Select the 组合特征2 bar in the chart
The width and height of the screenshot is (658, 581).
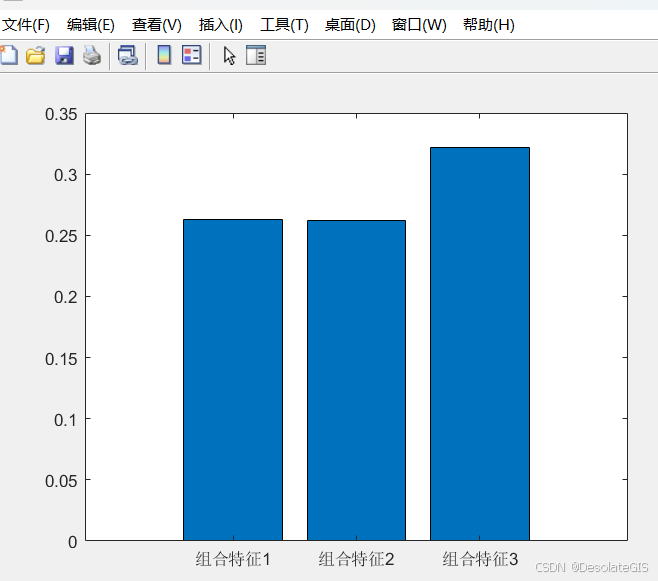[x=356, y=380]
